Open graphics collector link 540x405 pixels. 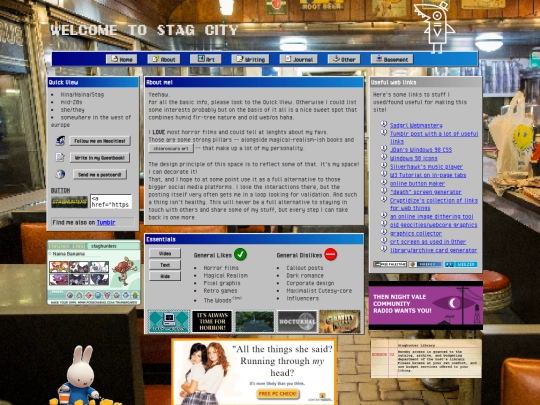416,233
